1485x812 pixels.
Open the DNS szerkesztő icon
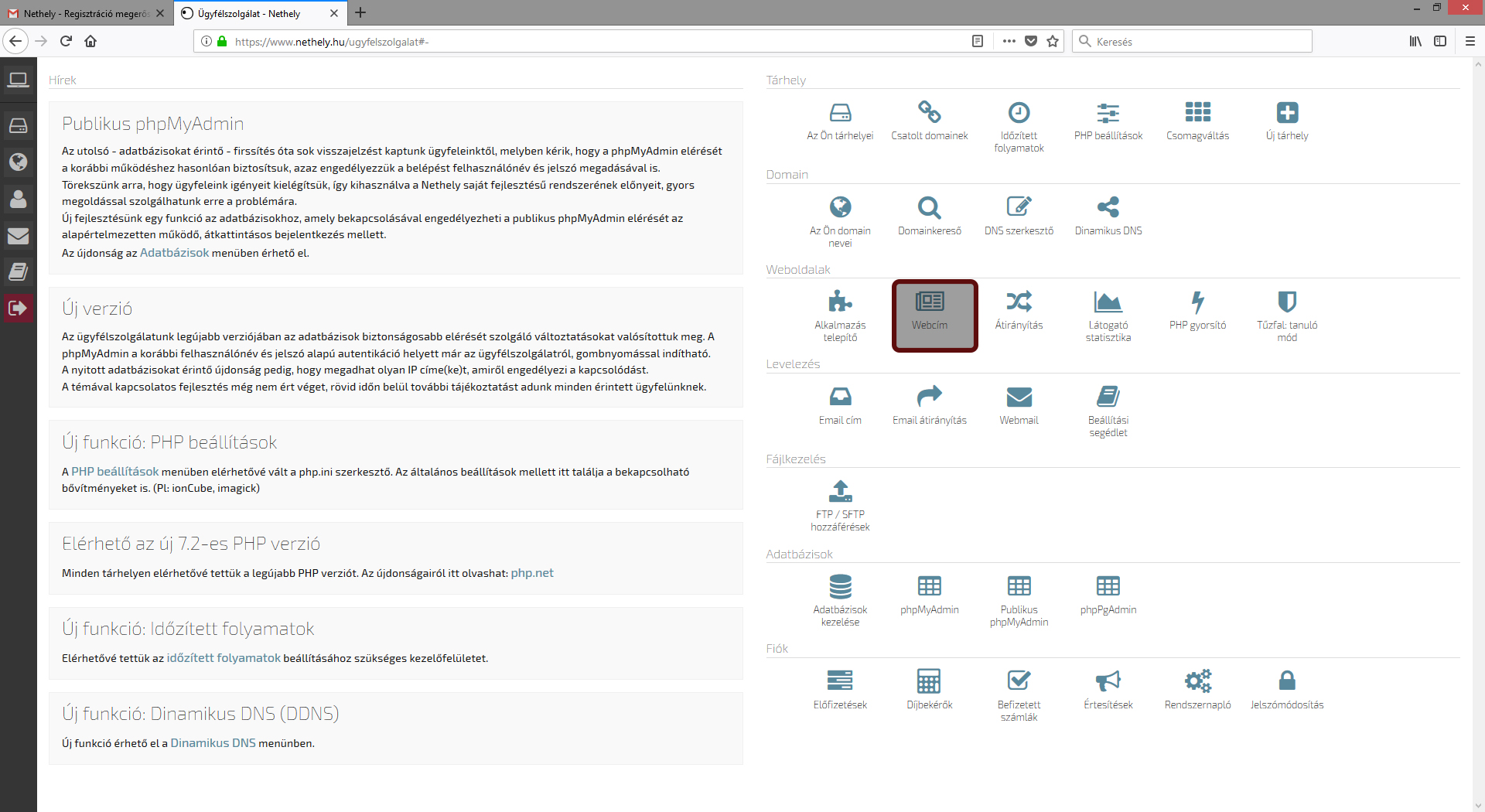click(1019, 207)
